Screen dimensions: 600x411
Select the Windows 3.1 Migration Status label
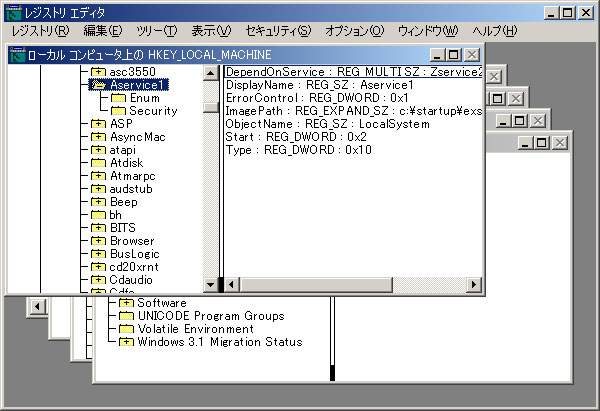(x=220, y=342)
